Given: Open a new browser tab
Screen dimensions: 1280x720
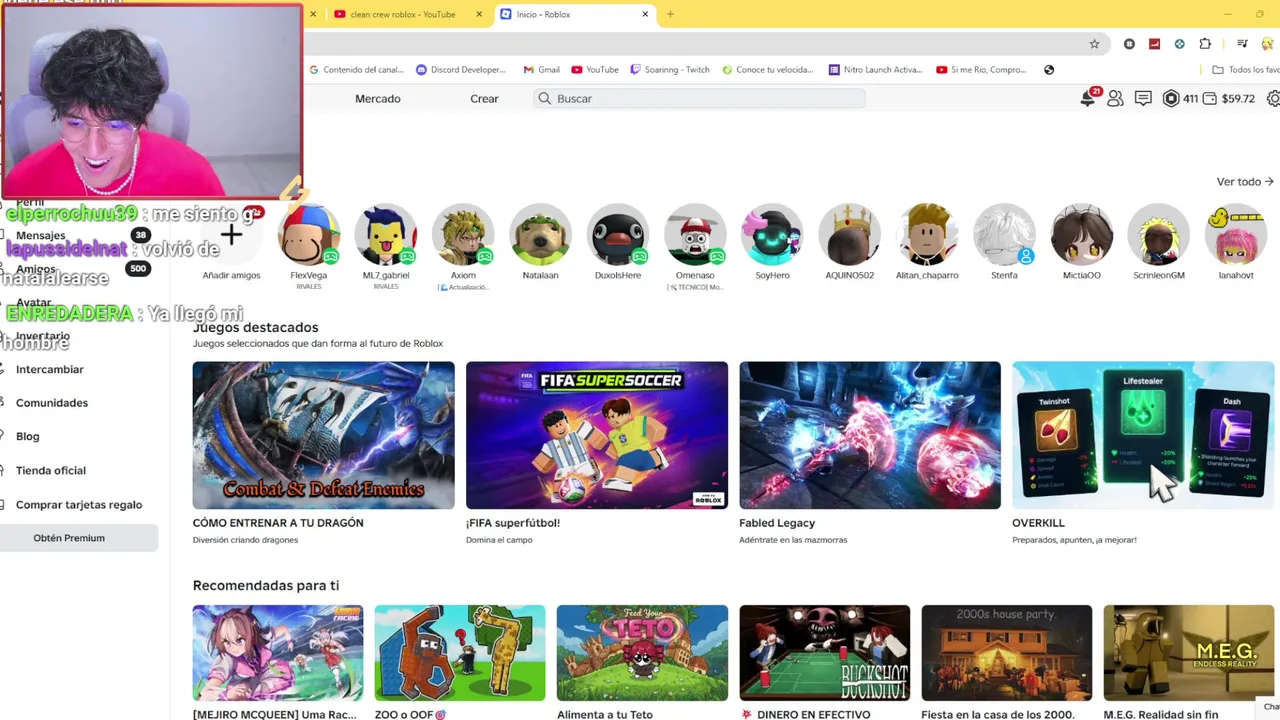Looking at the screenshot, I should [670, 14].
